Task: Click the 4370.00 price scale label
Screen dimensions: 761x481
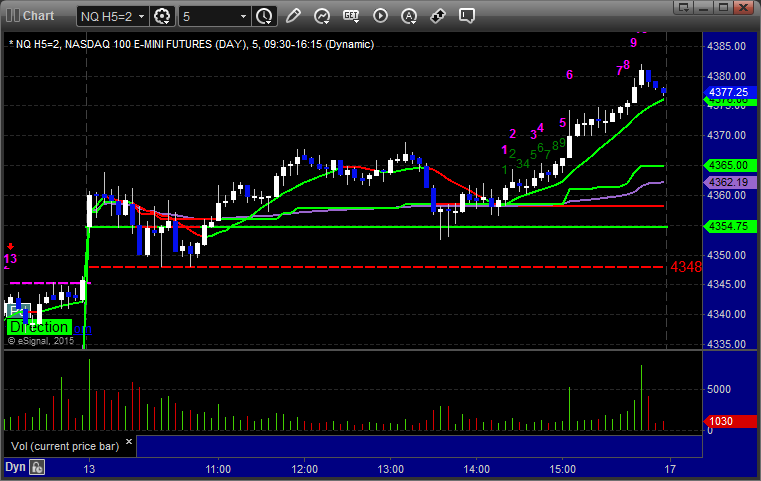Action: pos(727,135)
